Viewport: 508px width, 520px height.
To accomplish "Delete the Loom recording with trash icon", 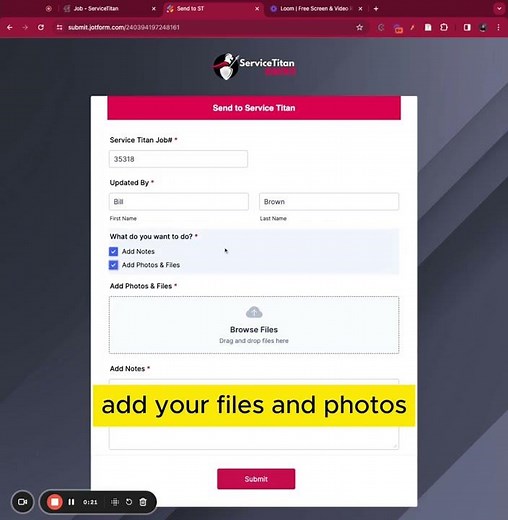I will coord(143,502).
